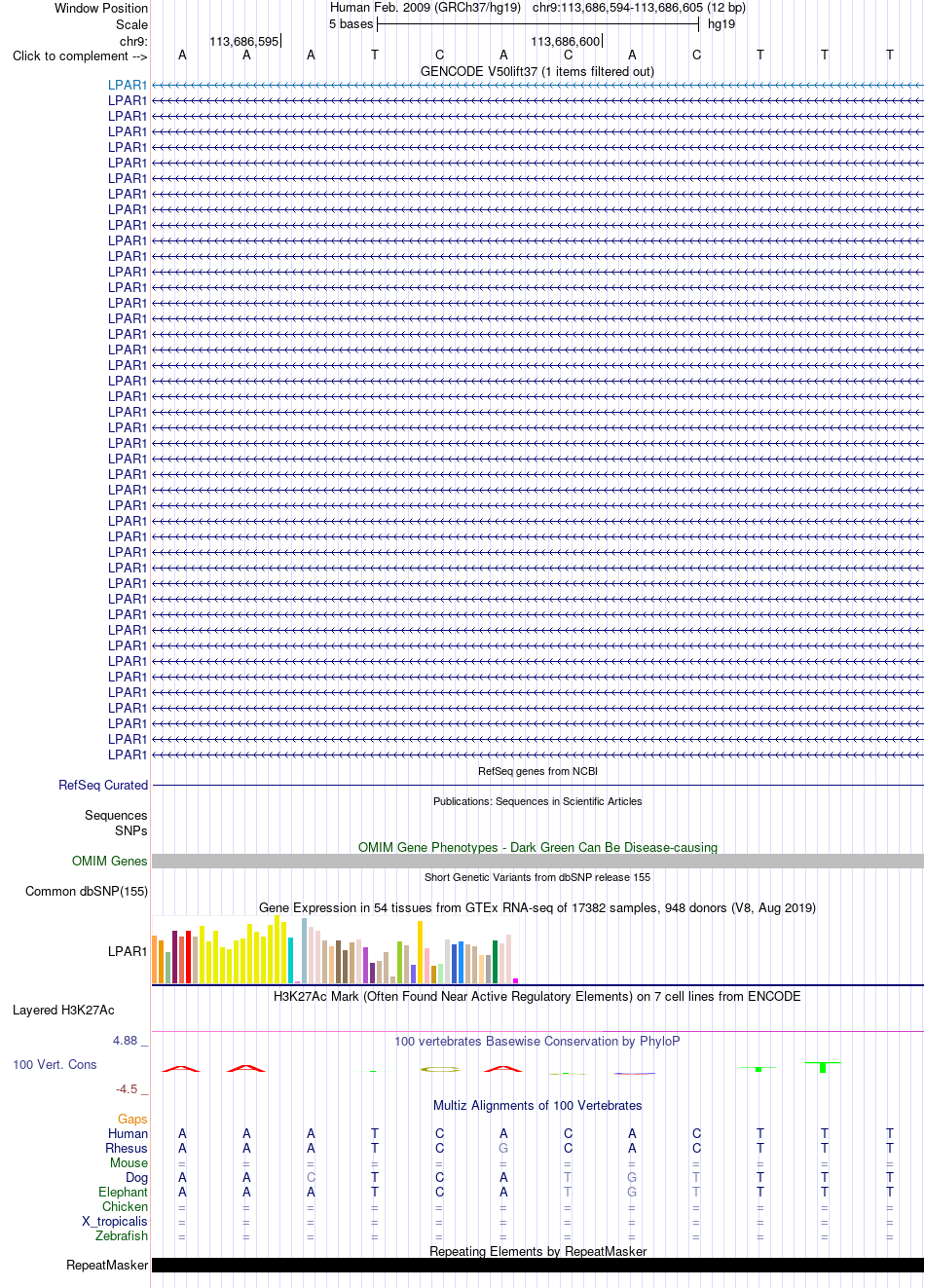The width and height of the screenshot is (925, 1288).
Task: Click the 113,686,595 position marker
Action: pyautogui.click(x=244, y=41)
